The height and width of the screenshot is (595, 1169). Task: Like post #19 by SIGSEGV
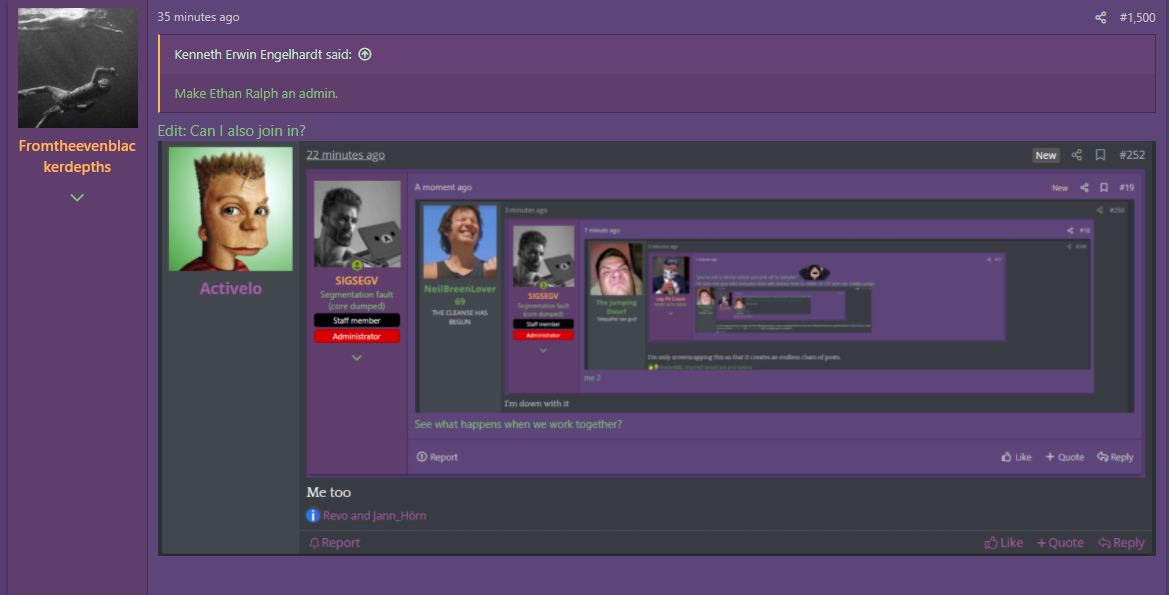click(x=1016, y=457)
